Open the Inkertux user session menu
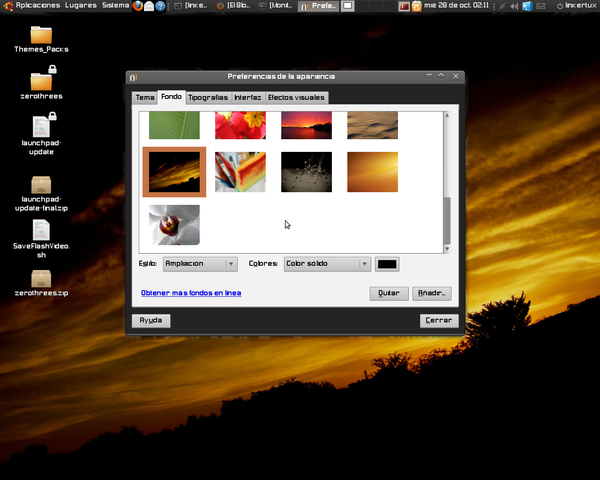Image resolution: width=600 pixels, height=480 pixels. point(576,6)
